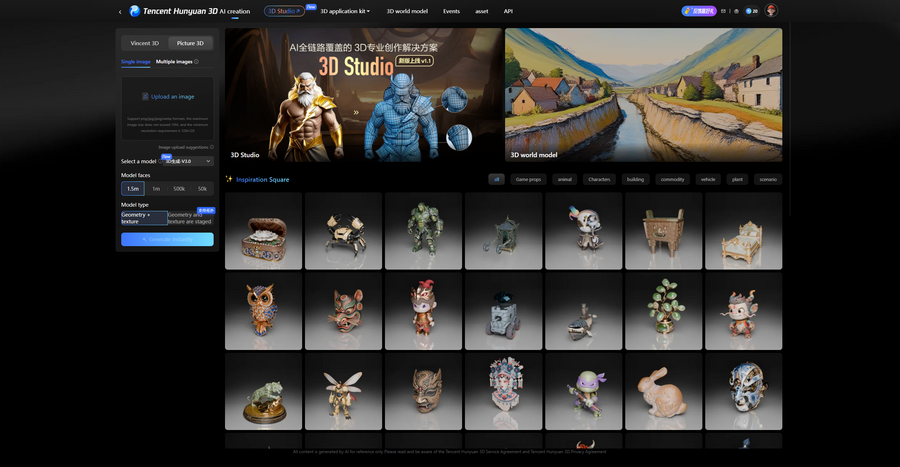This screenshot has height=467, width=900.
Task: Click the purple feedback pencil button
Action: coord(699,11)
